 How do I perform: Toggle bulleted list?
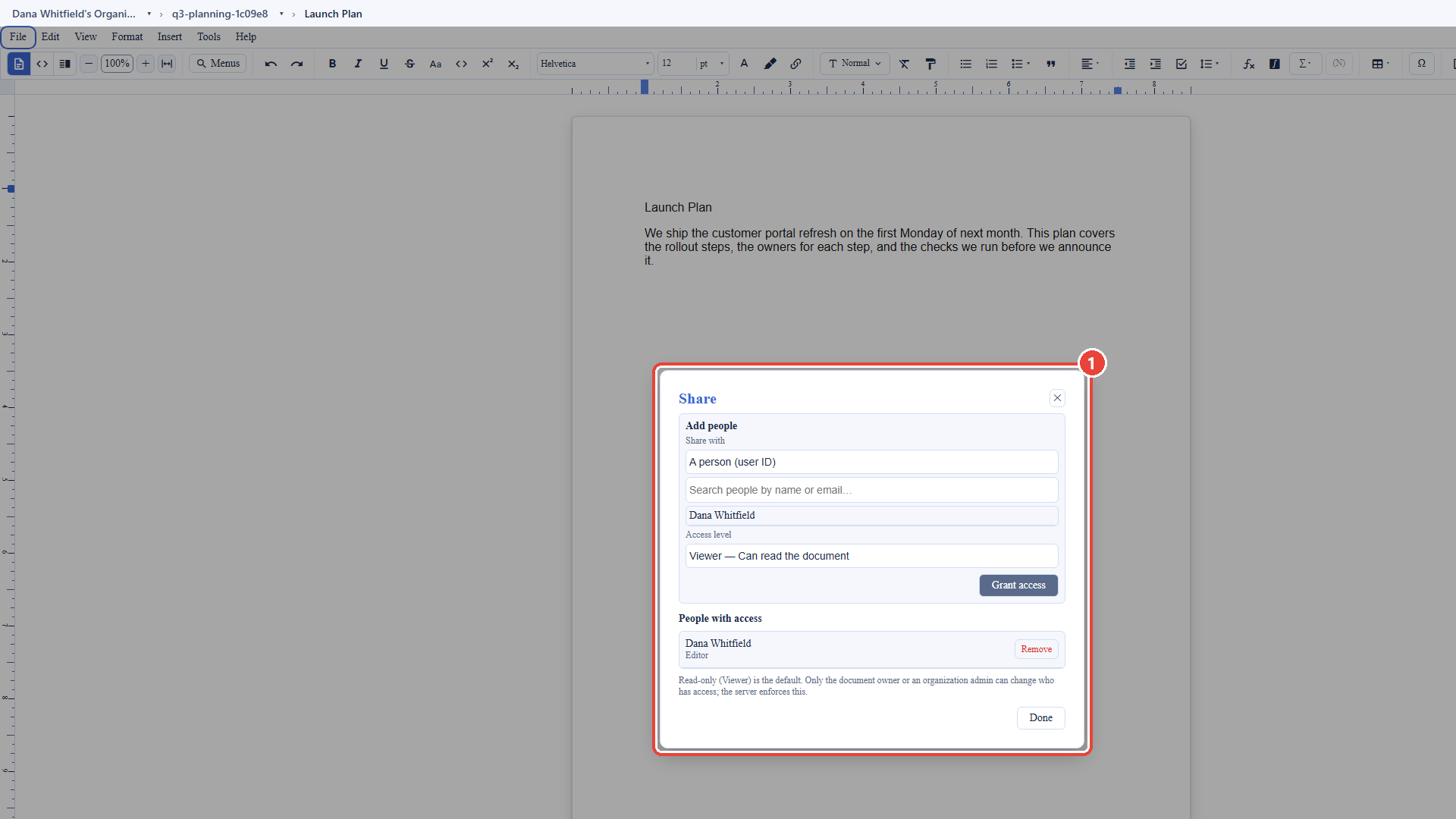point(965,64)
